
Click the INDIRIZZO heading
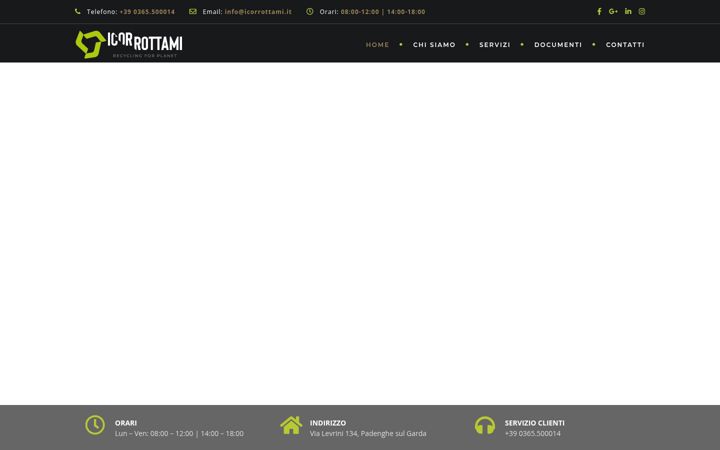tap(328, 423)
